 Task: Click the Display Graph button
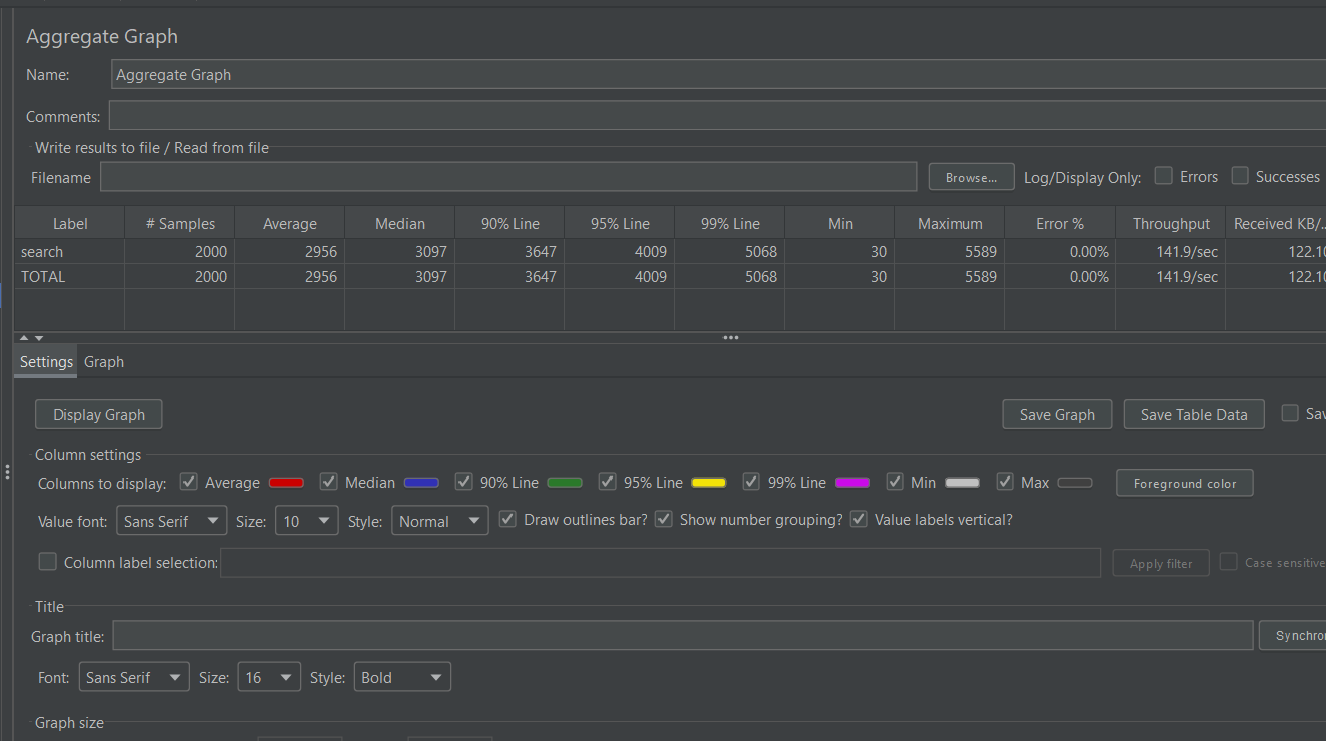[x=99, y=414]
